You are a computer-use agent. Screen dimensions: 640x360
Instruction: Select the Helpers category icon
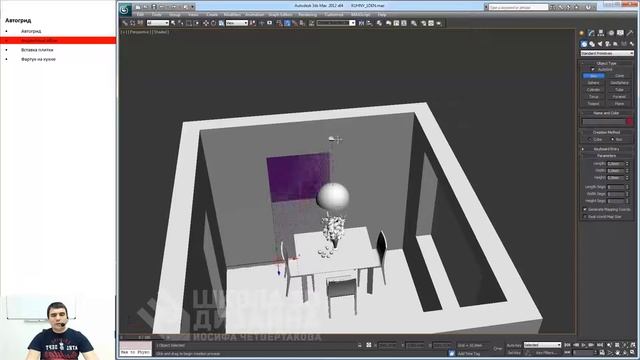click(x=615, y=44)
